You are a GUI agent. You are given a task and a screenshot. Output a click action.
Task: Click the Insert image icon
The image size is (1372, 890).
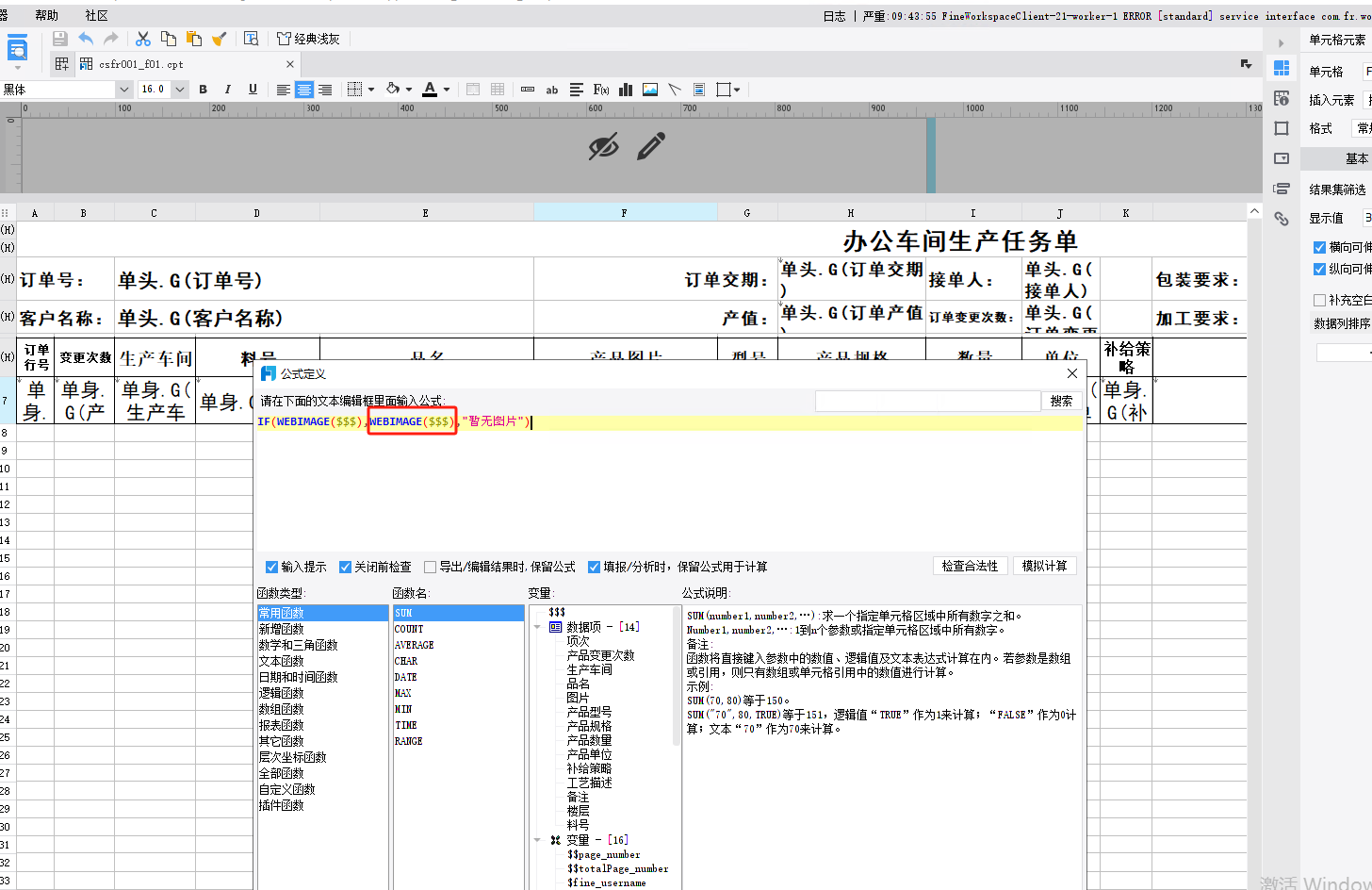coord(650,90)
